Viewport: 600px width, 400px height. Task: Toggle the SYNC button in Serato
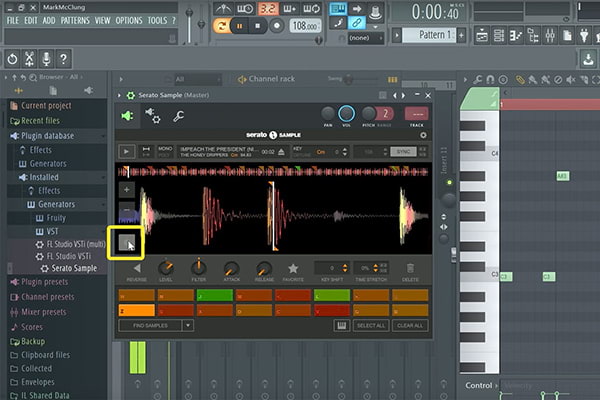tap(403, 152)
